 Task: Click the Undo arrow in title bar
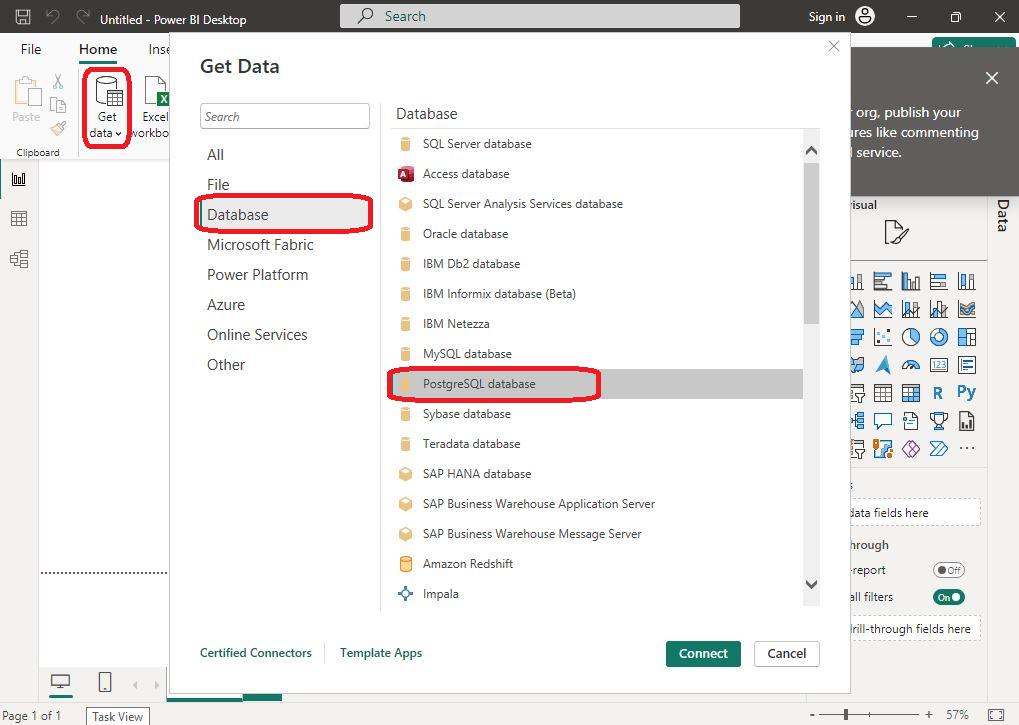53,17
